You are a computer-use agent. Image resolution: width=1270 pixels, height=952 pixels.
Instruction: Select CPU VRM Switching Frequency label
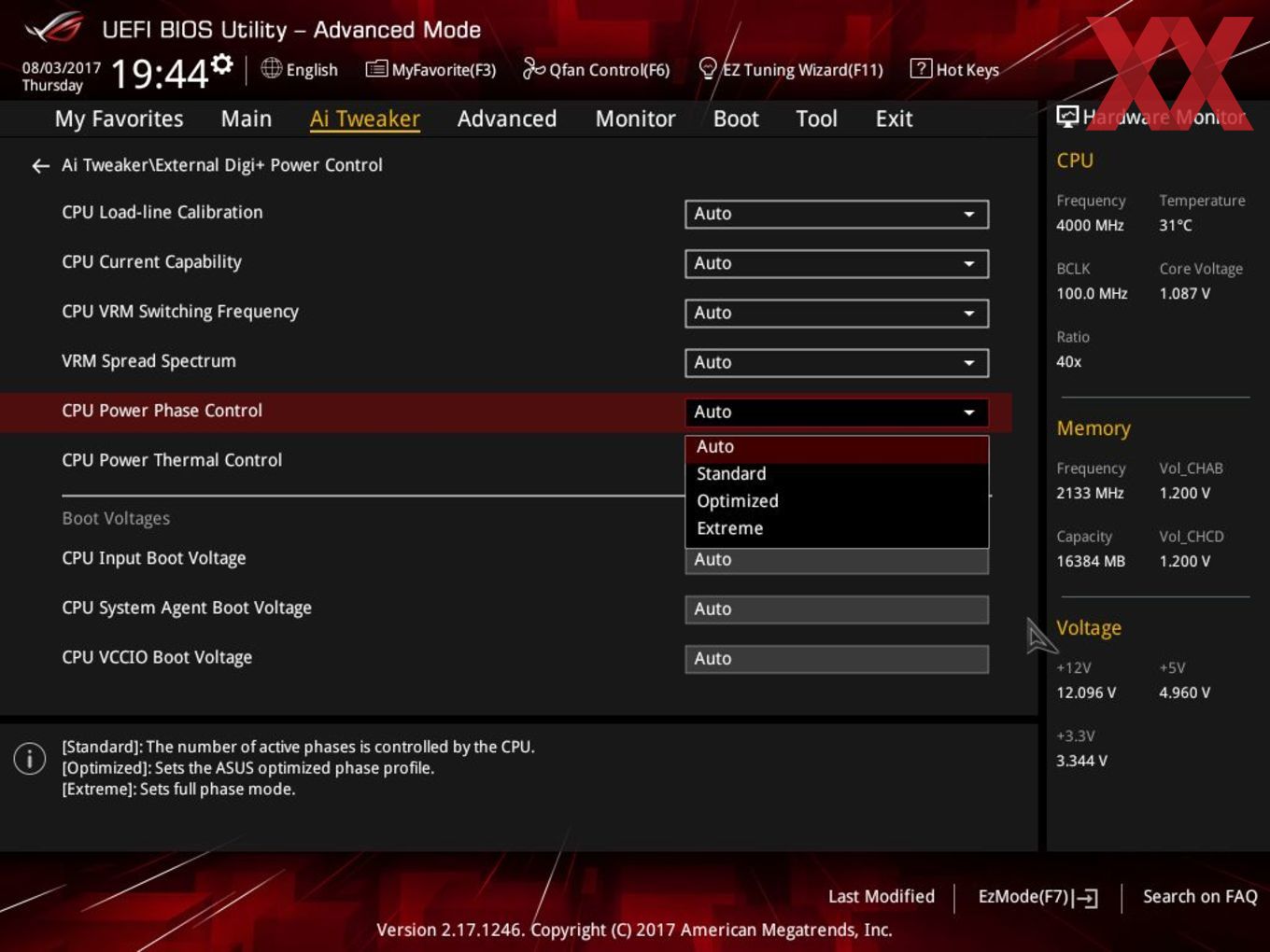tap(180, 312)
